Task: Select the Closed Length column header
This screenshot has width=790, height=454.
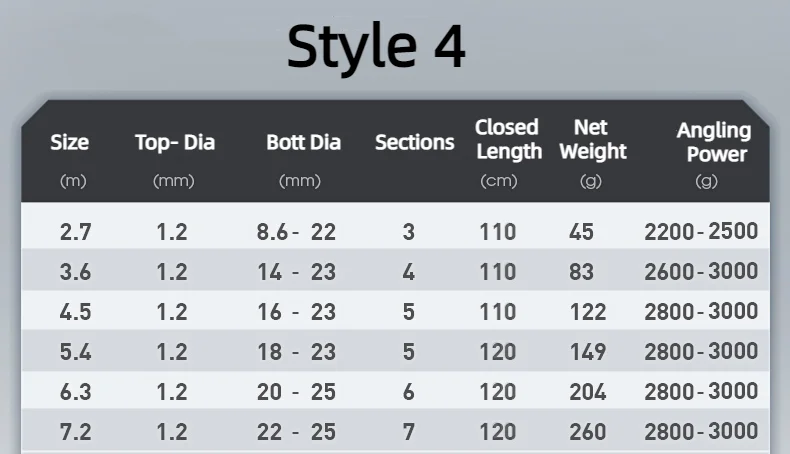Action: (x=507, y=139)
